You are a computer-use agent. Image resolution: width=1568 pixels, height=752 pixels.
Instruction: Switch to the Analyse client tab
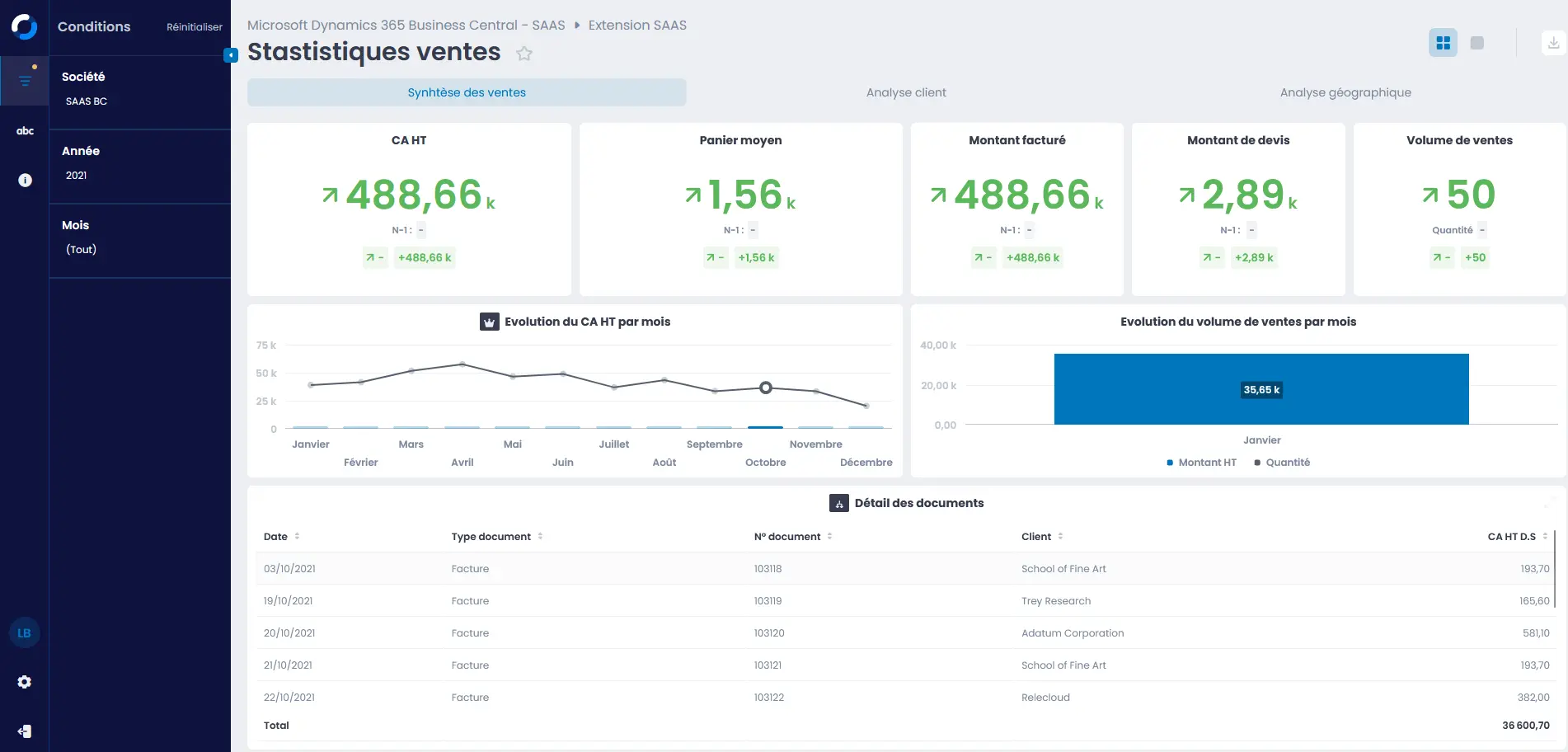(x=906, y=92)
